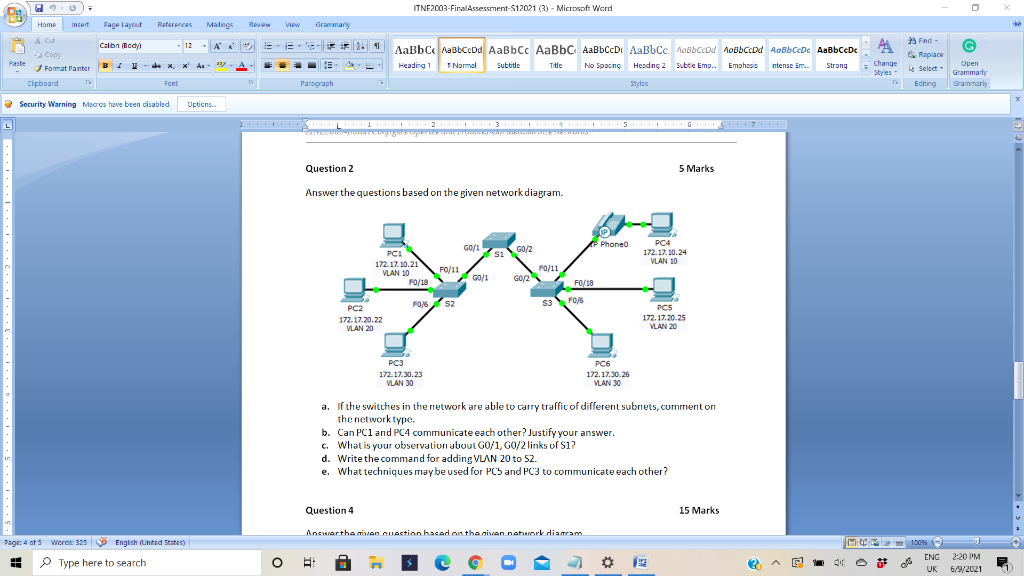Viewport: 1024px width, 576px height.
Task: Toggle underline formatting
Action: click(x=132, y=65)
